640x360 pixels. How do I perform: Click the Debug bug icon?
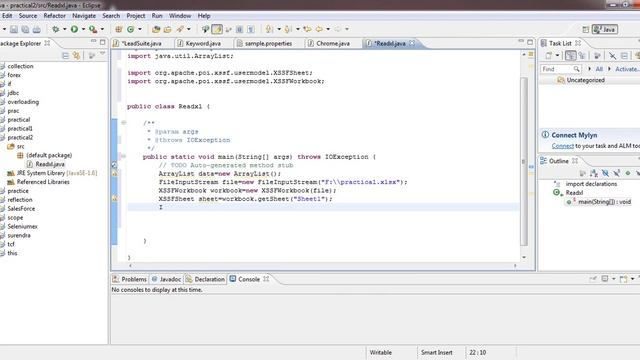tap(56, 29)
